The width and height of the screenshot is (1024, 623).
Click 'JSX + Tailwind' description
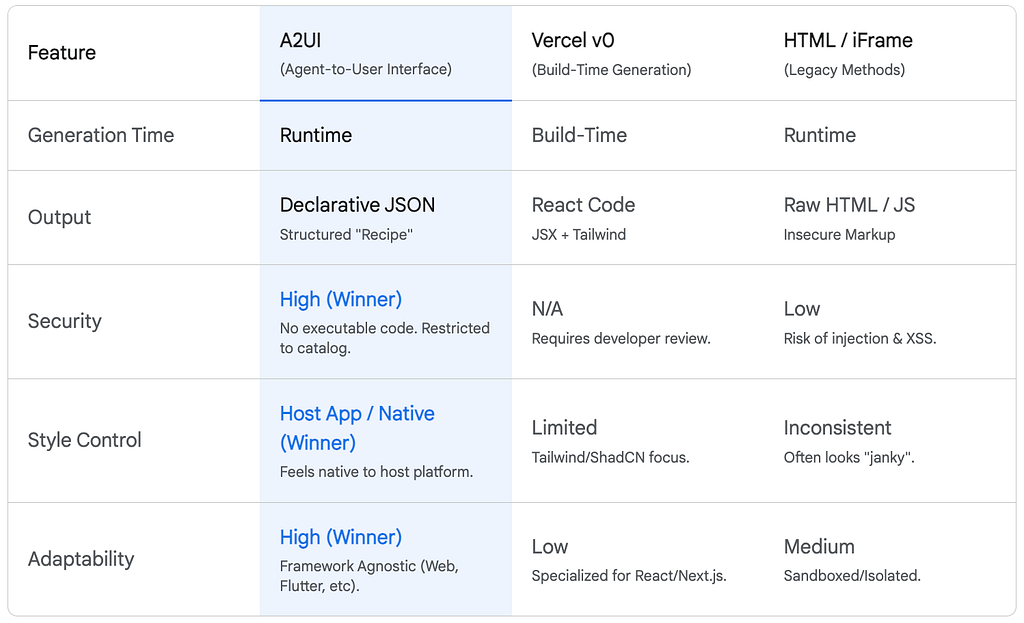click(579, 234)
